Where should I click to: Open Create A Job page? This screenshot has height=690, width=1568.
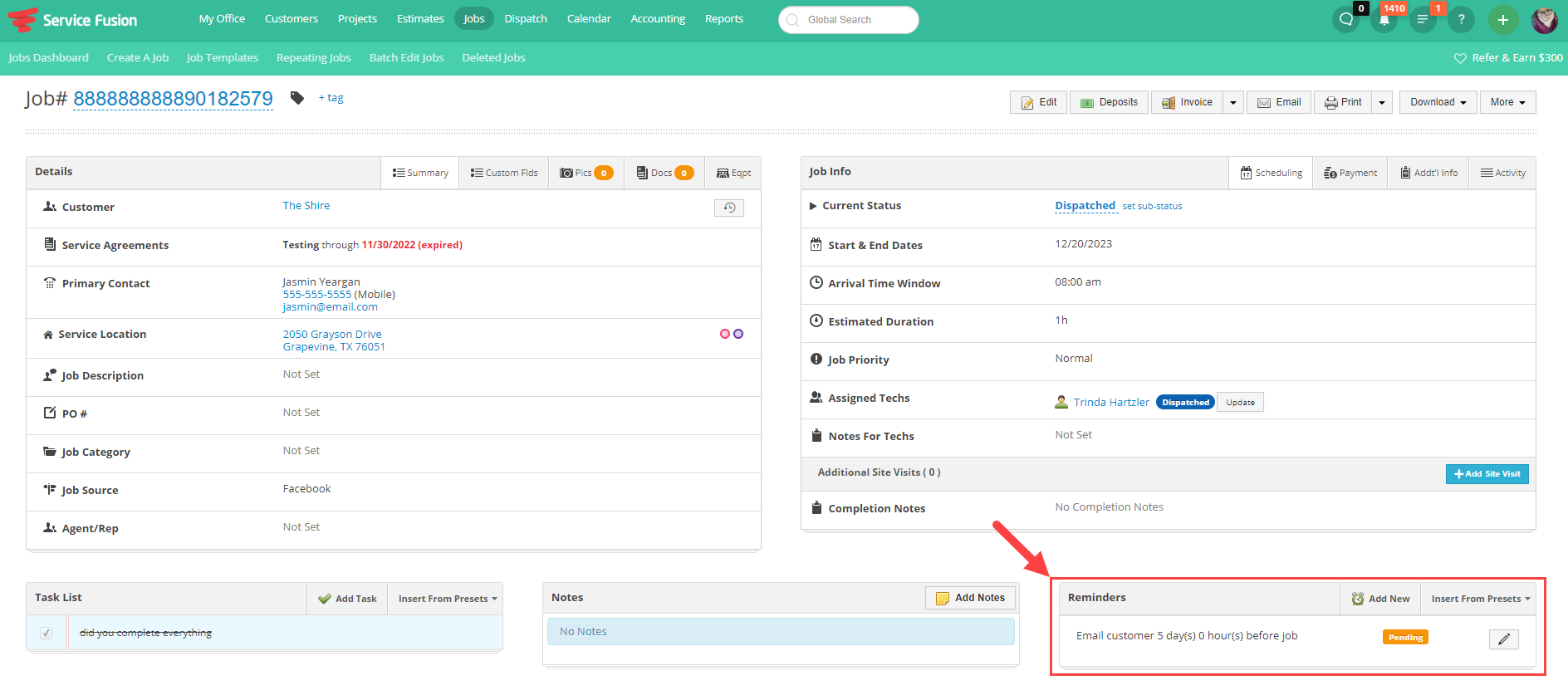(138, 58)
